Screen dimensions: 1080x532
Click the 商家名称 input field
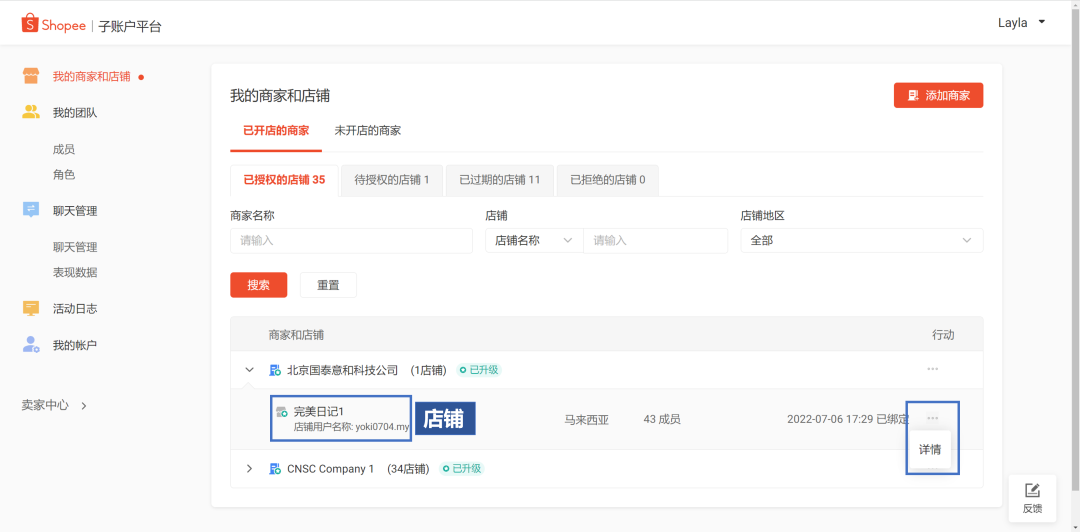coord(351,241)
